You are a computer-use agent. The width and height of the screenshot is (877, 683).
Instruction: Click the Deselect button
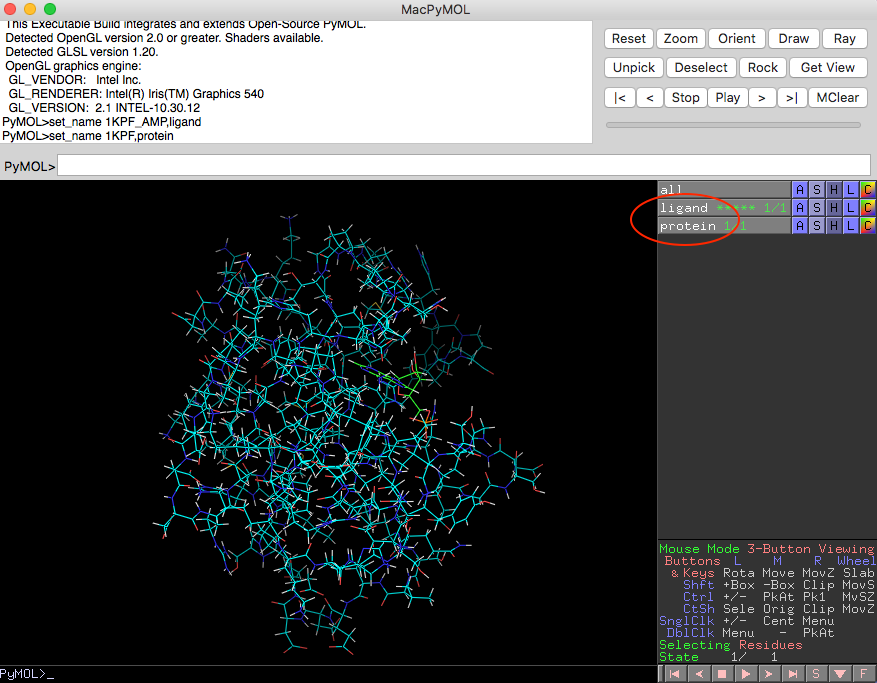[x=701, y=68]
